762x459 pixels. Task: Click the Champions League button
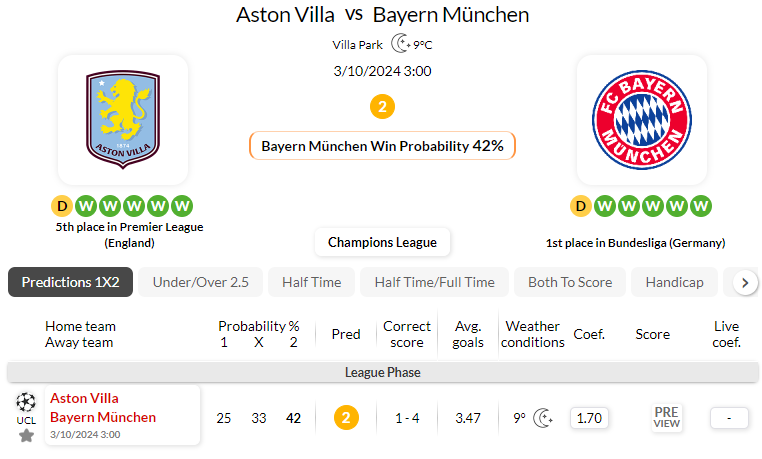pyautogui.click(x=382, y=242)
